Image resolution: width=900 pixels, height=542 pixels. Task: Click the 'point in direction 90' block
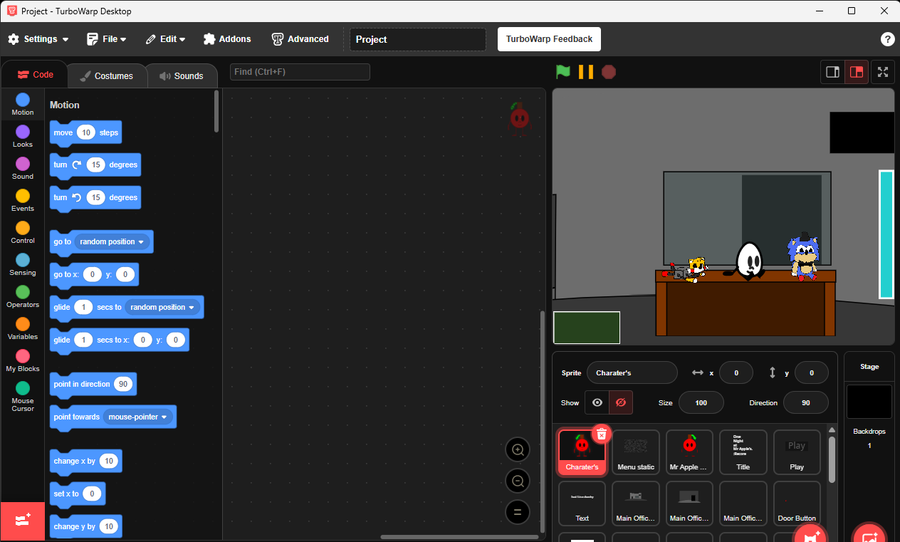point(93,384)
